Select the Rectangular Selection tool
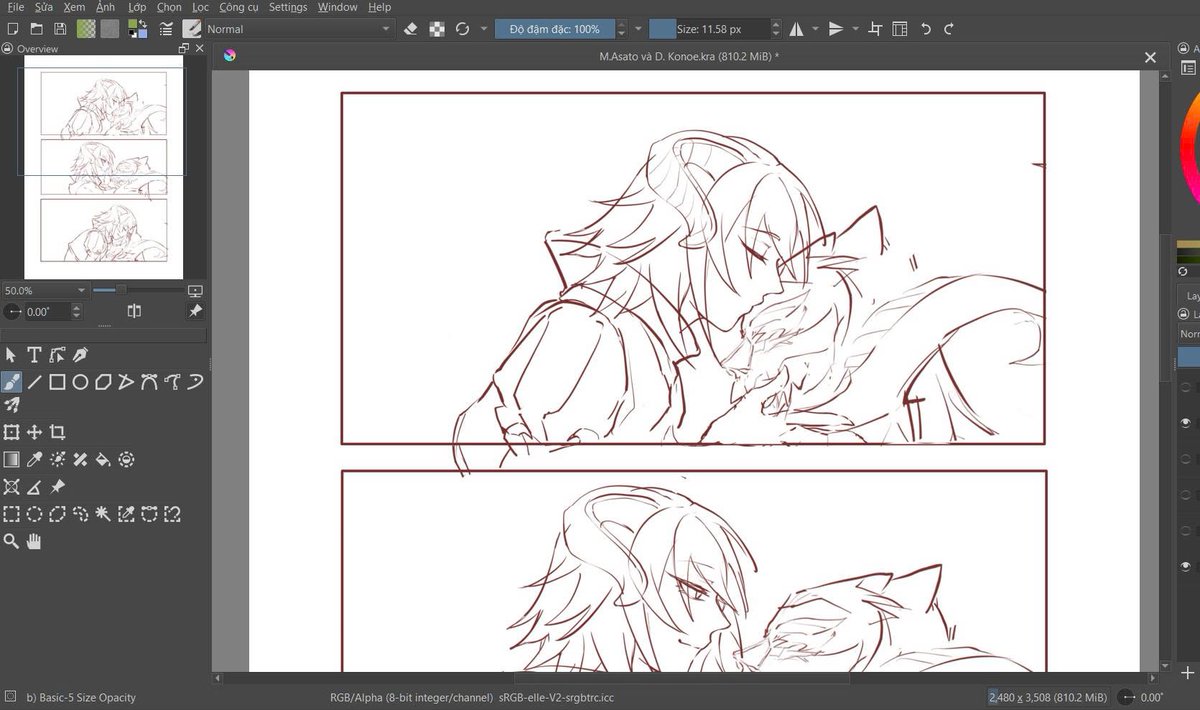The height and width of the screenshot is (710, 1200). pos(11,514)
